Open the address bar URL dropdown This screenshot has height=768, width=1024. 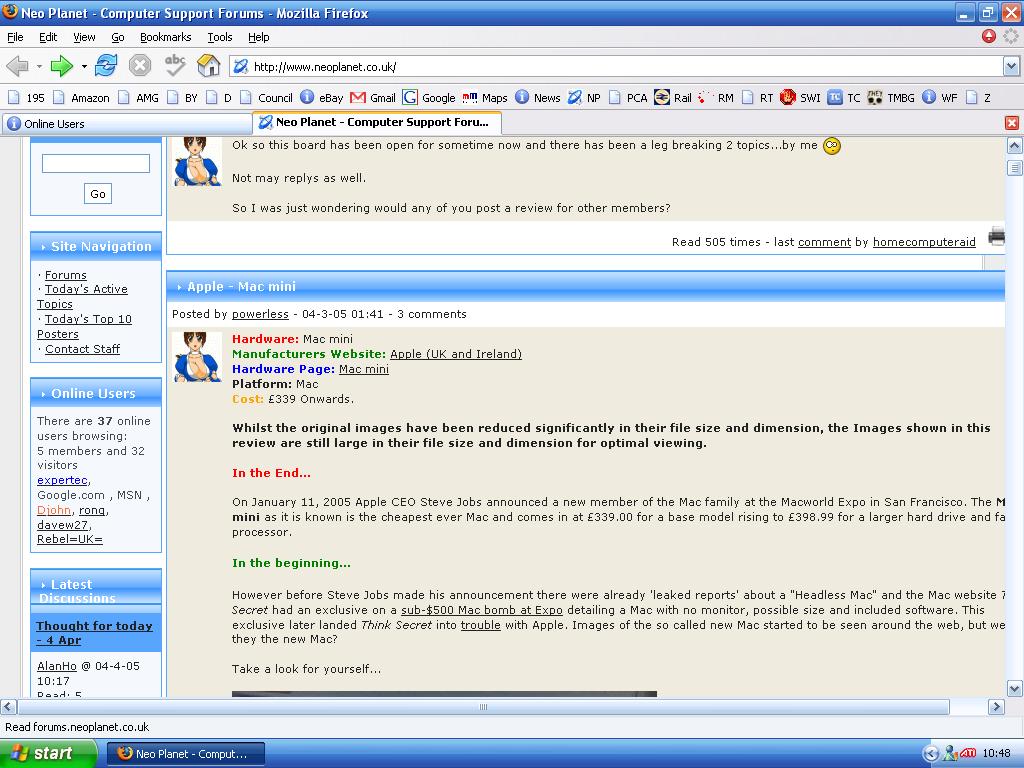[x=1011, y=66]
